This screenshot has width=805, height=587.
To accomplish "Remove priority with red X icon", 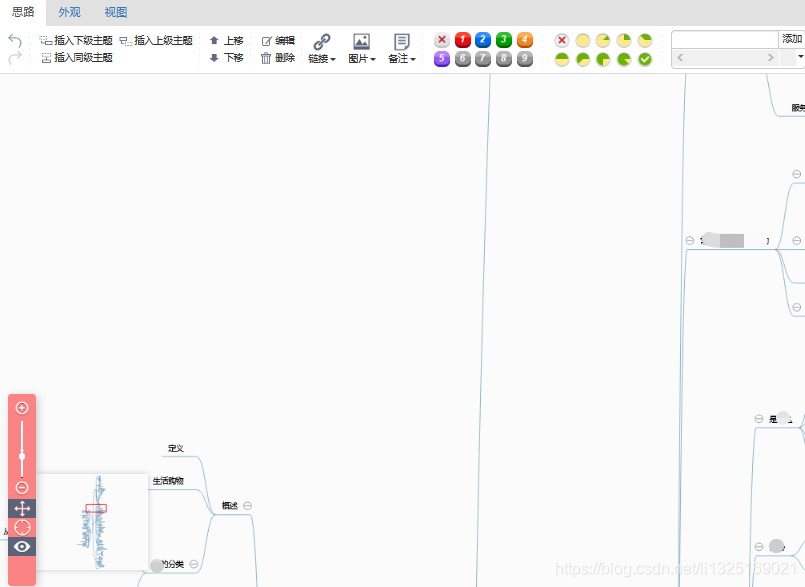I will coord(442,40).
